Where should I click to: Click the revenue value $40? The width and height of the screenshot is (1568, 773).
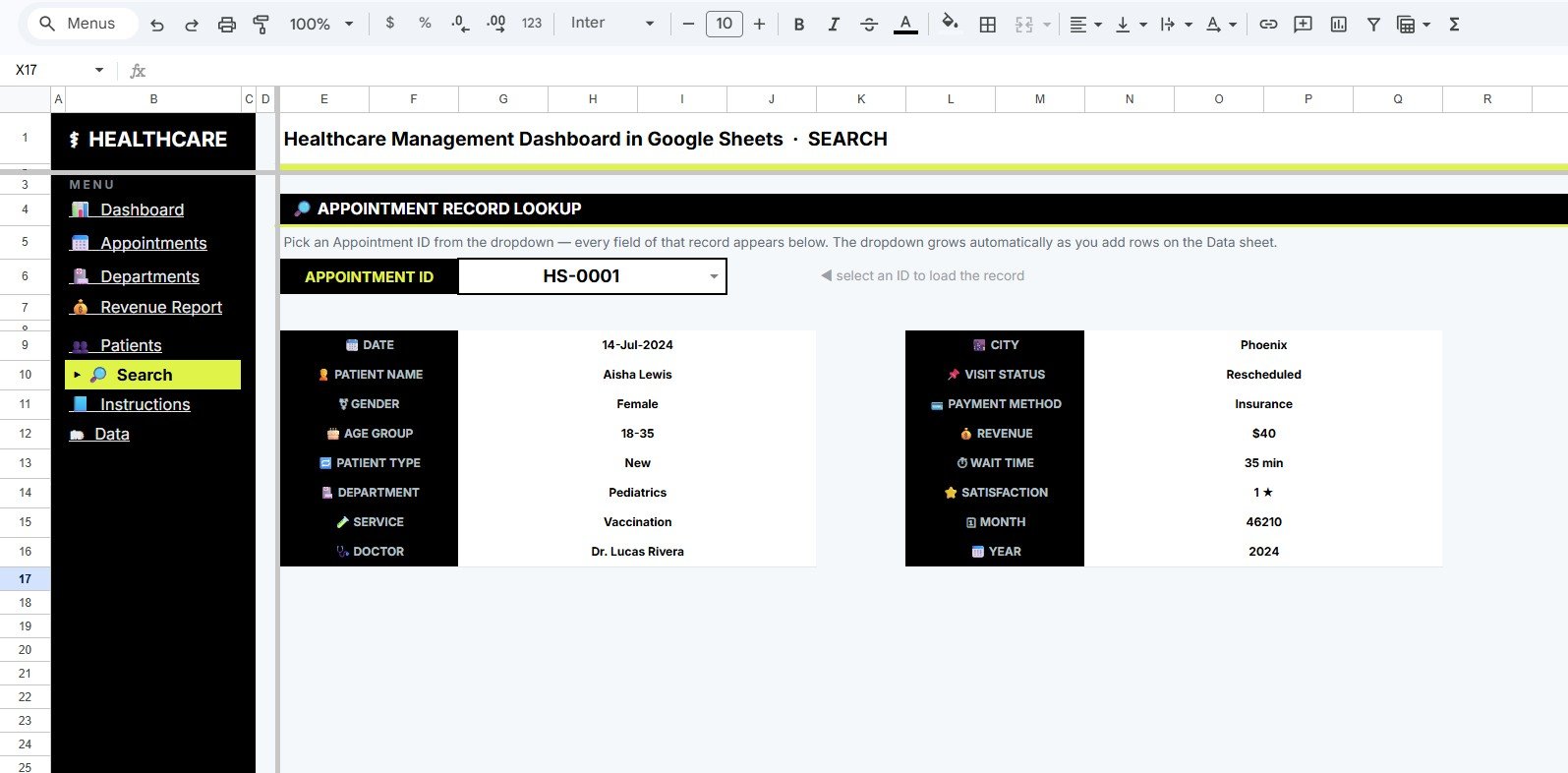[x=1263, y=434]
